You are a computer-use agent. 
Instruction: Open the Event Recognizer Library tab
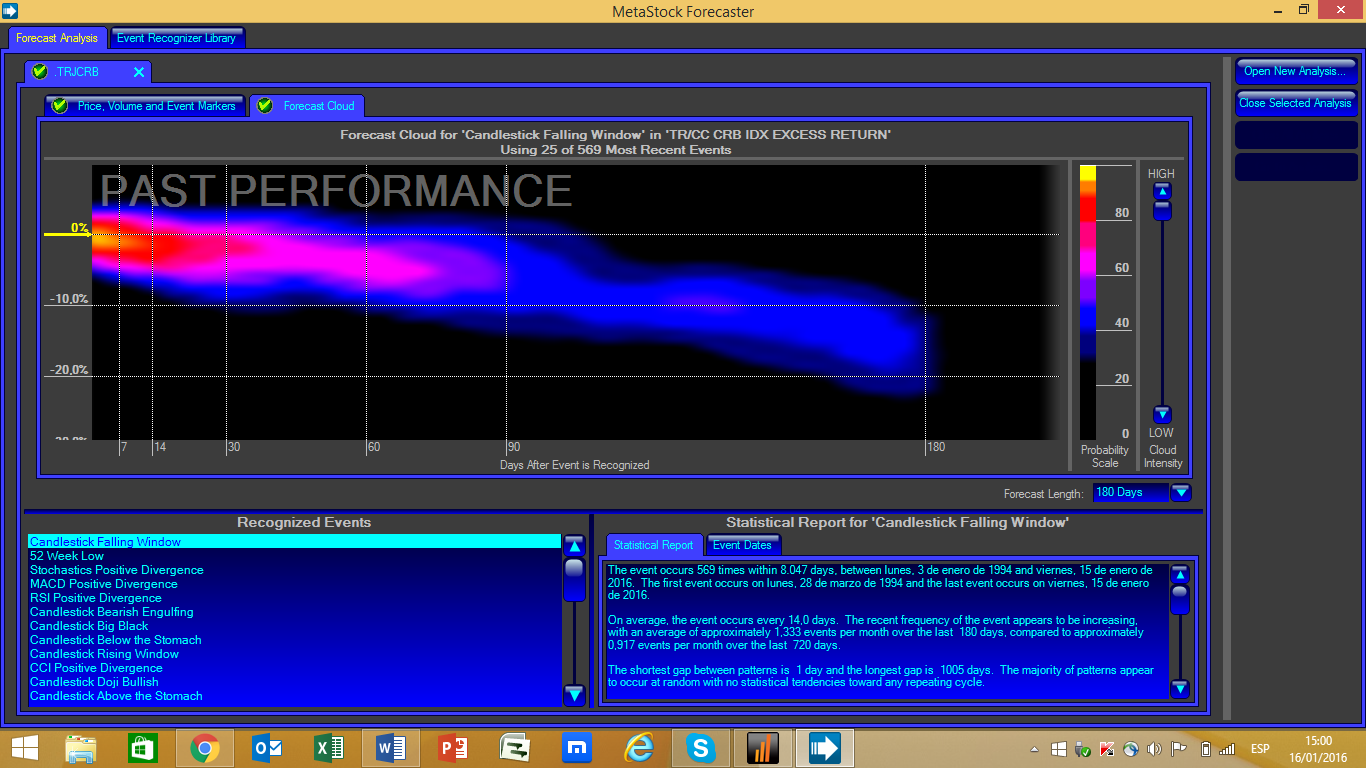click(x=176, y=38)
